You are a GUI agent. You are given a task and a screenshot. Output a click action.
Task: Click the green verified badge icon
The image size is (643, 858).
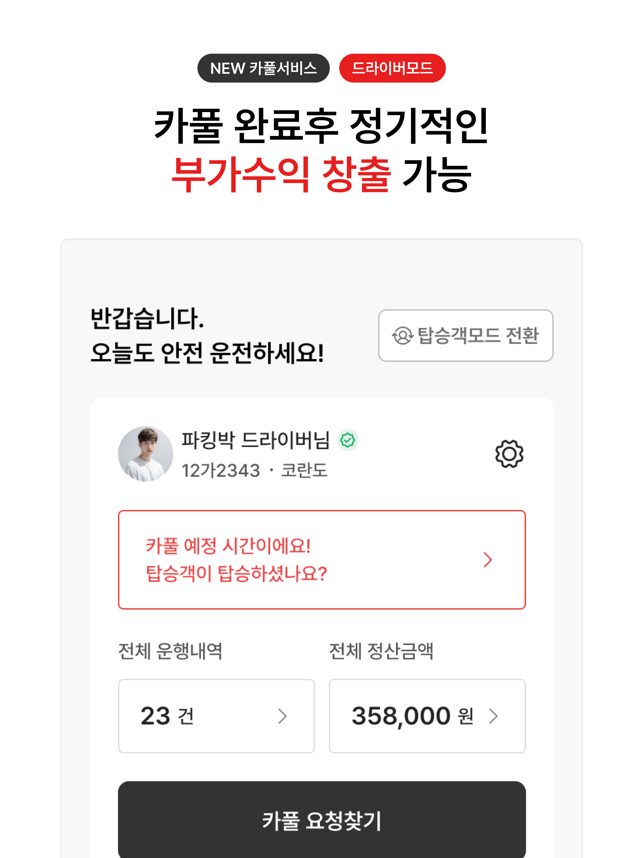point(348,440)
